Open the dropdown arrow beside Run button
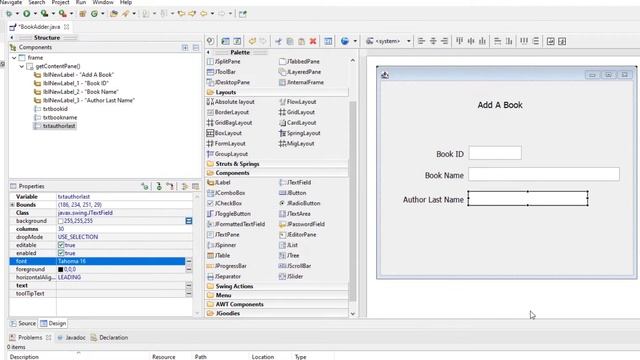The image size is (640, 360). pos(35,14)
